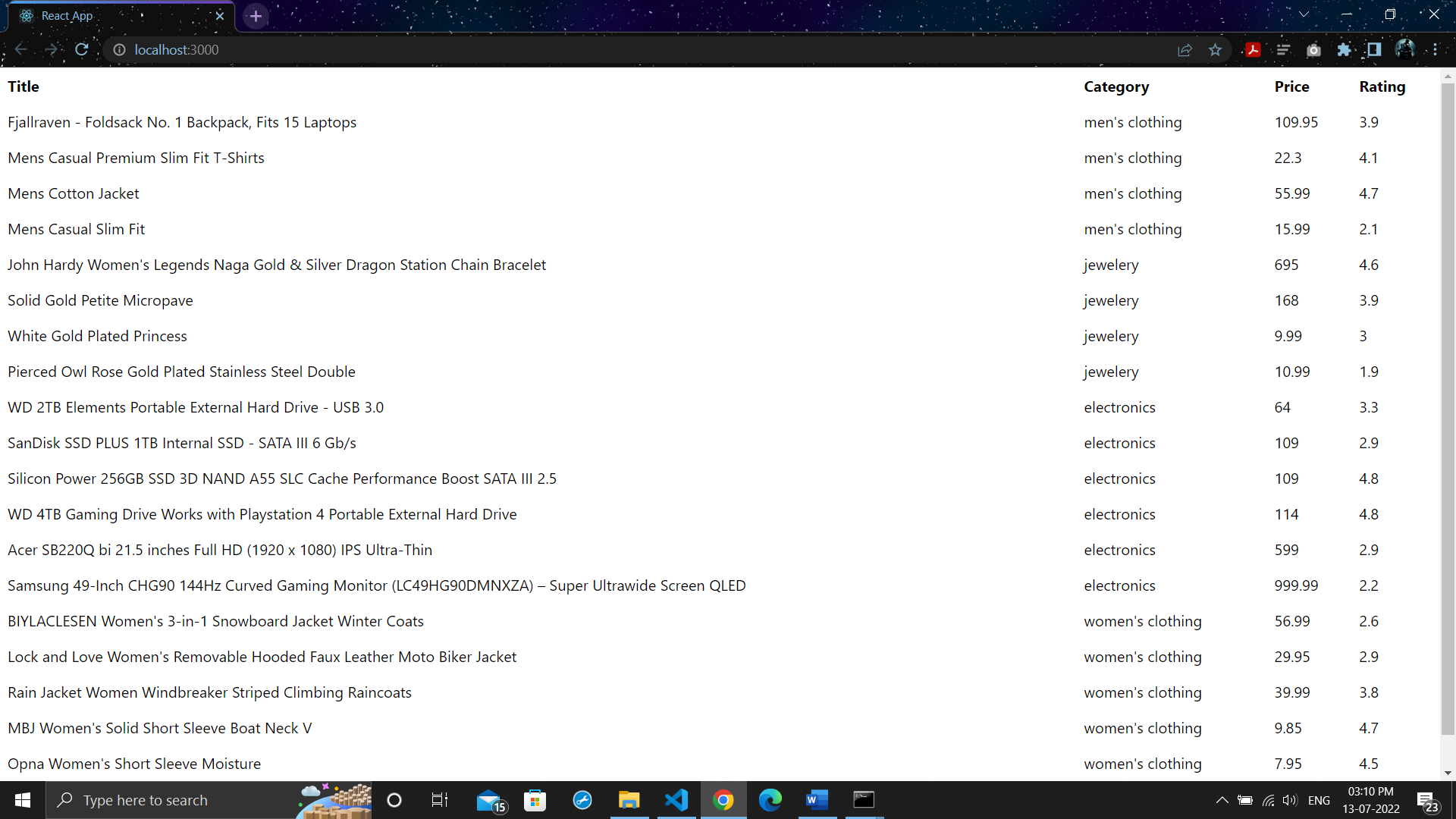
Task: Click Opna Women's Short Sleeve Moisture
Action: point(134,764)
